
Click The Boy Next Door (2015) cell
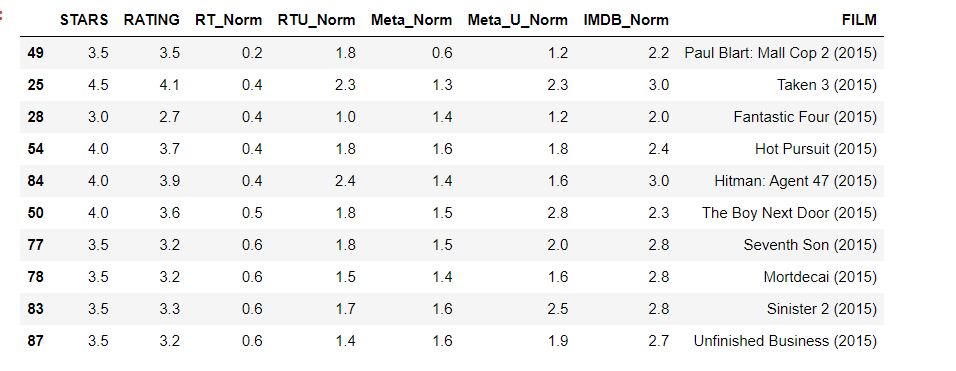coord(789,213)
